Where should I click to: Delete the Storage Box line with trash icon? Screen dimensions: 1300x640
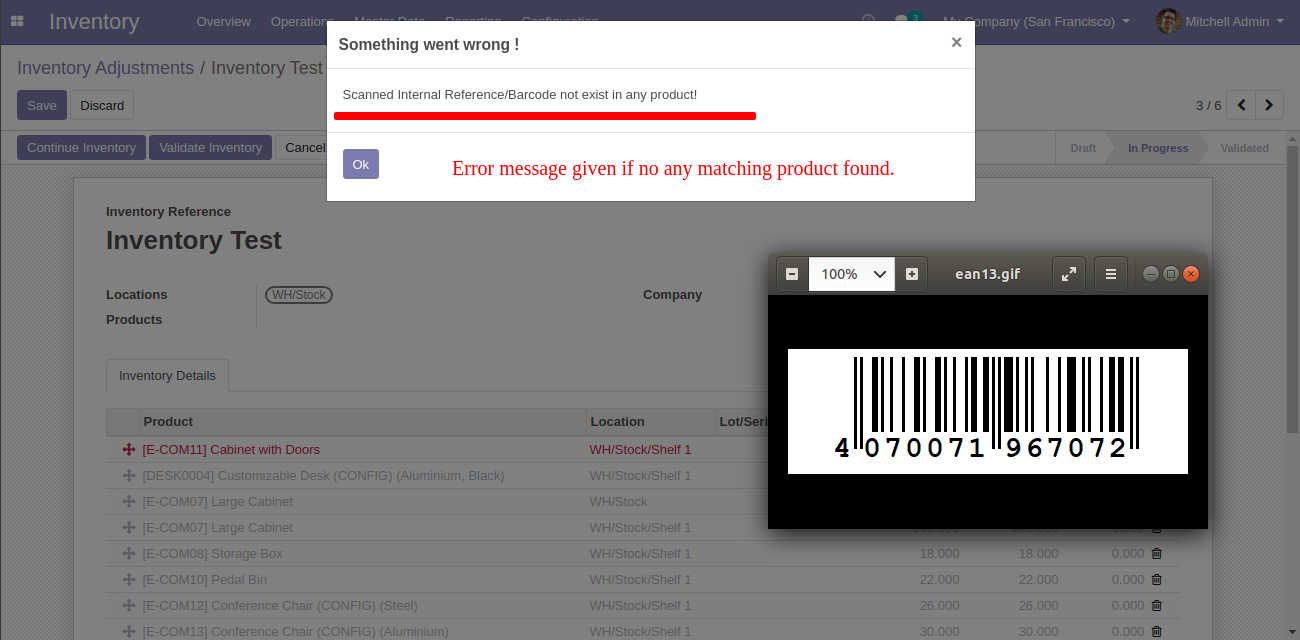pyautogui.click(x=1157, y=553)
